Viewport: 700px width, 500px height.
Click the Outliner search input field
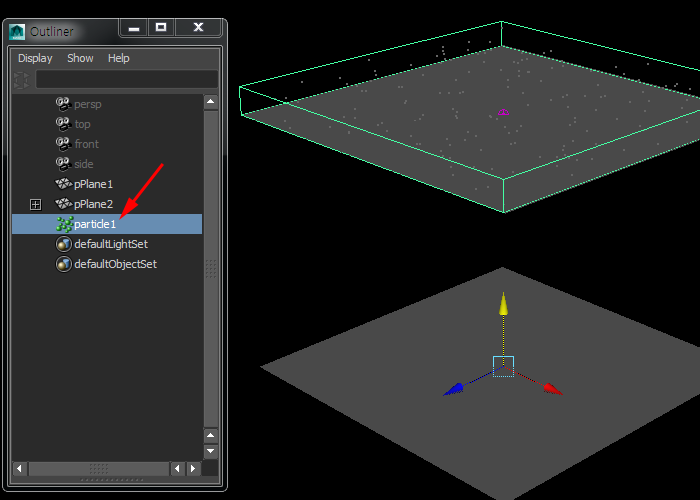tap(127, 79)
